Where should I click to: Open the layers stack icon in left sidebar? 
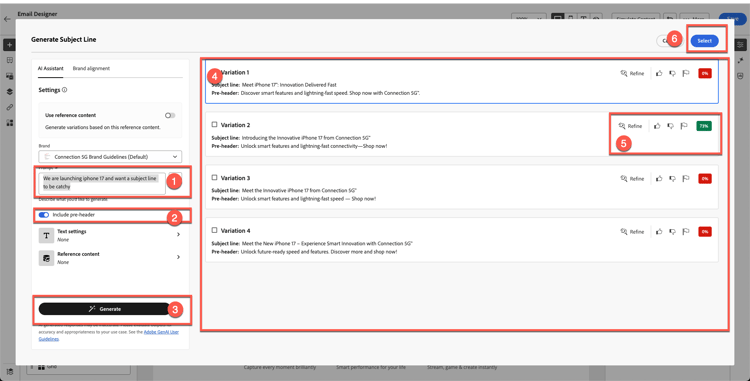click(x=9, y=91)
